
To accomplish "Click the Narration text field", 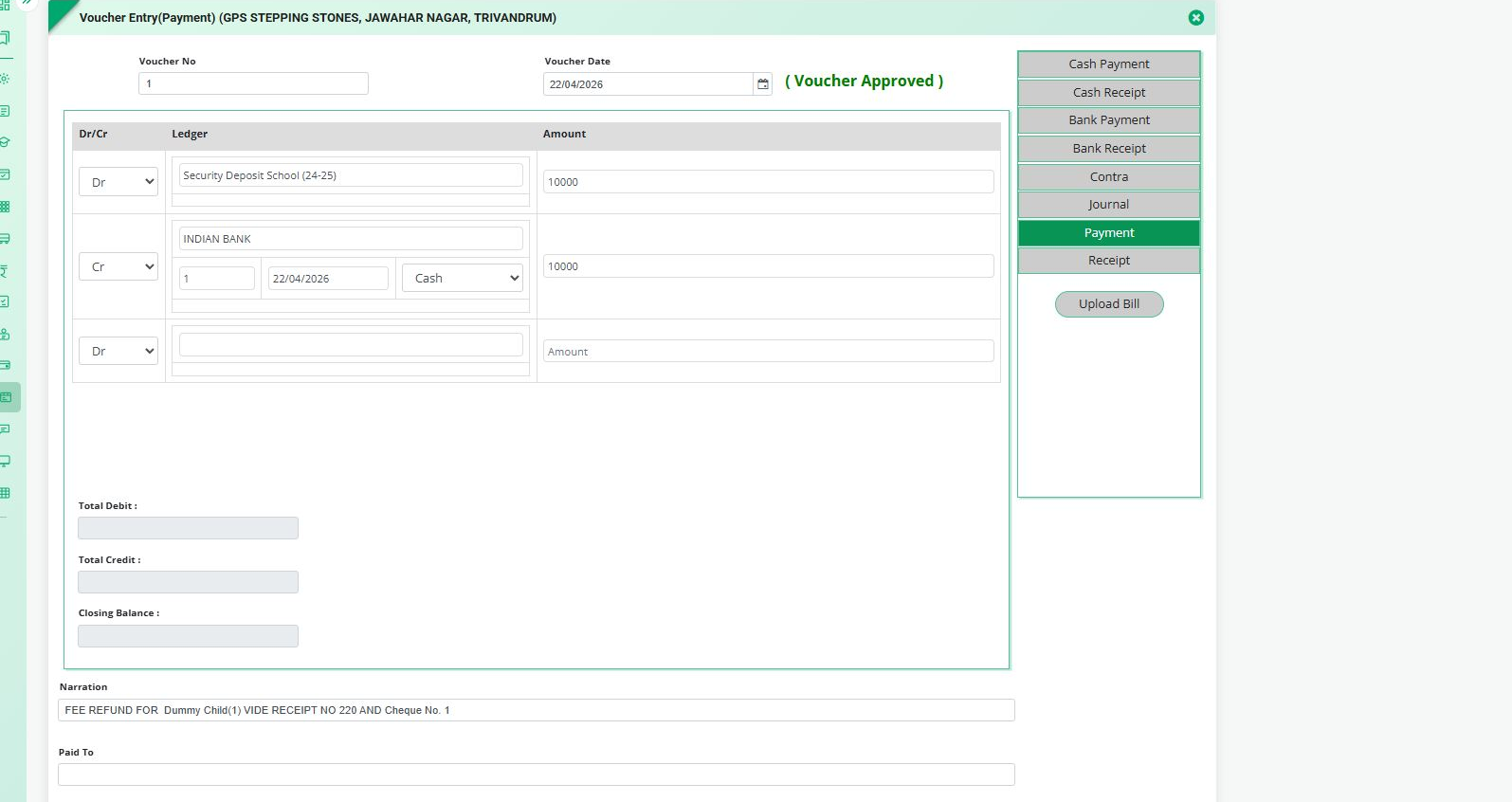I will (x=537, y=710).
